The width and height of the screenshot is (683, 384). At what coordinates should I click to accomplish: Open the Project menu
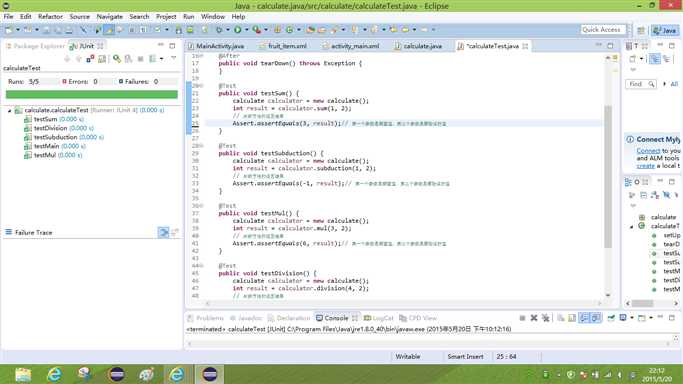tap(166, 17)
